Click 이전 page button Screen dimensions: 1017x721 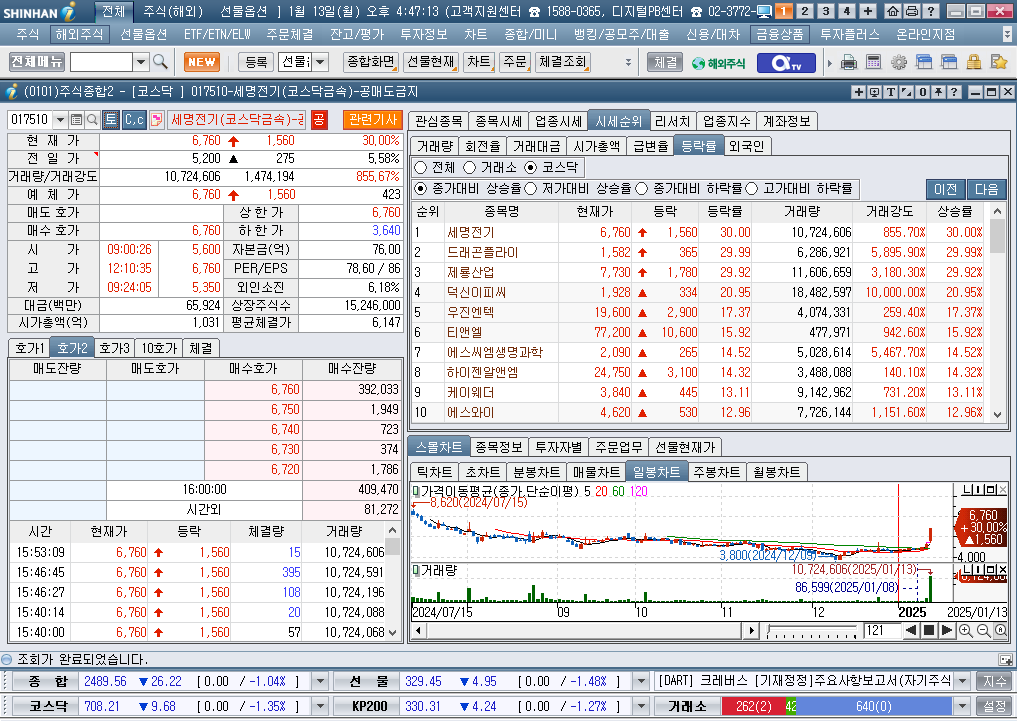tap(945, 189)
